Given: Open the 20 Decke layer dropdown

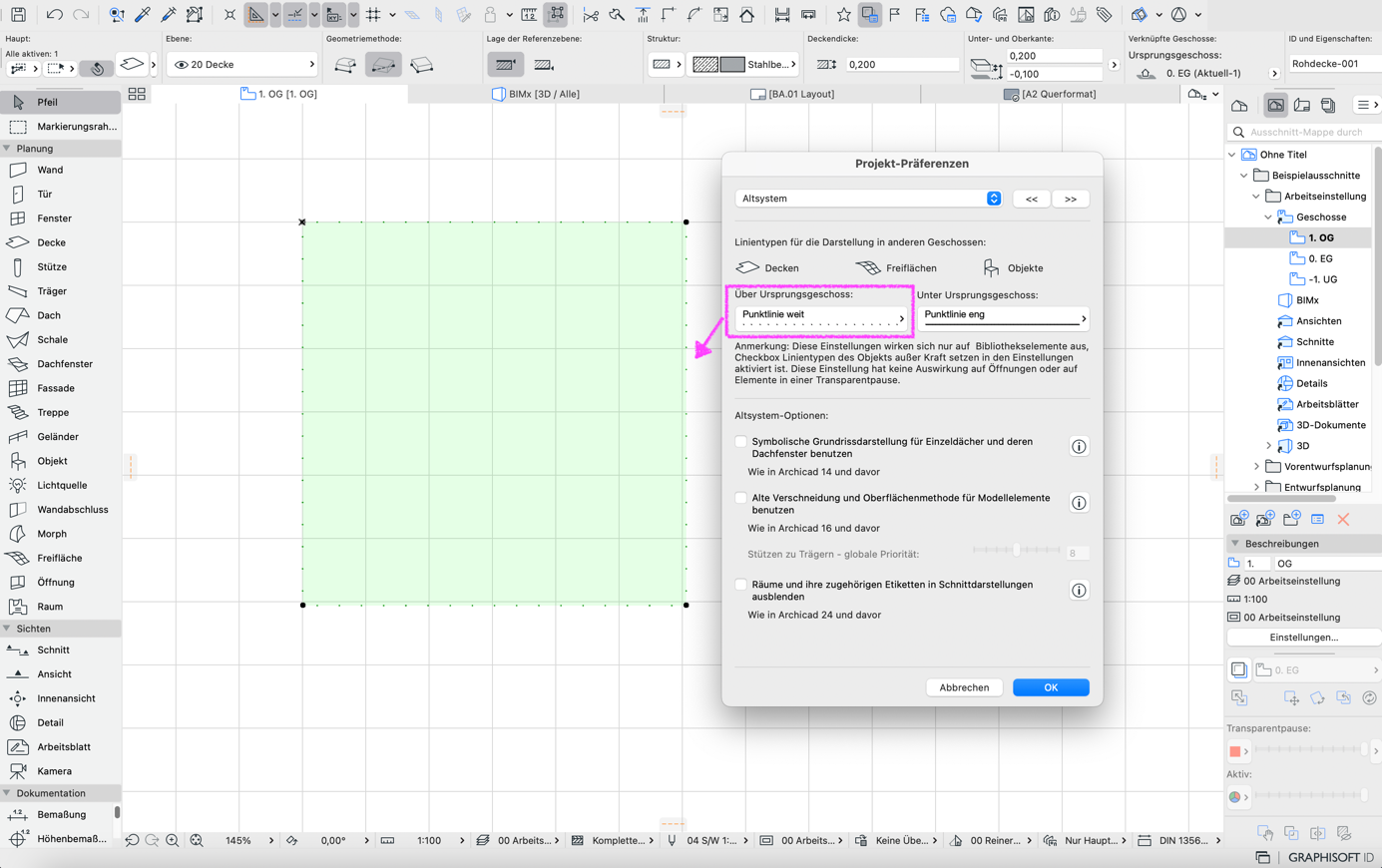Looking at the screenshot, I should pos(242,65).
